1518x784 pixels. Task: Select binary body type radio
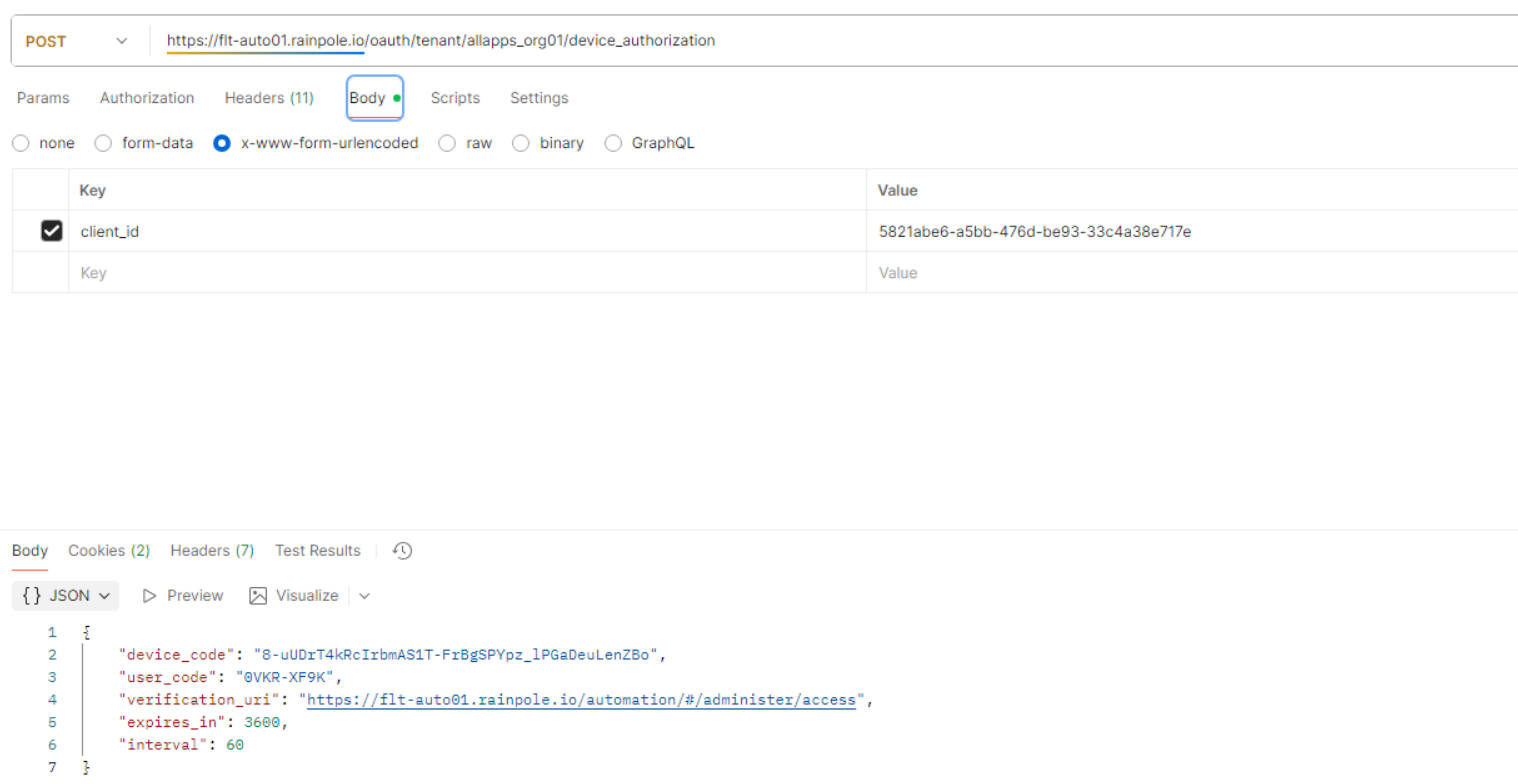pos(520,143)
